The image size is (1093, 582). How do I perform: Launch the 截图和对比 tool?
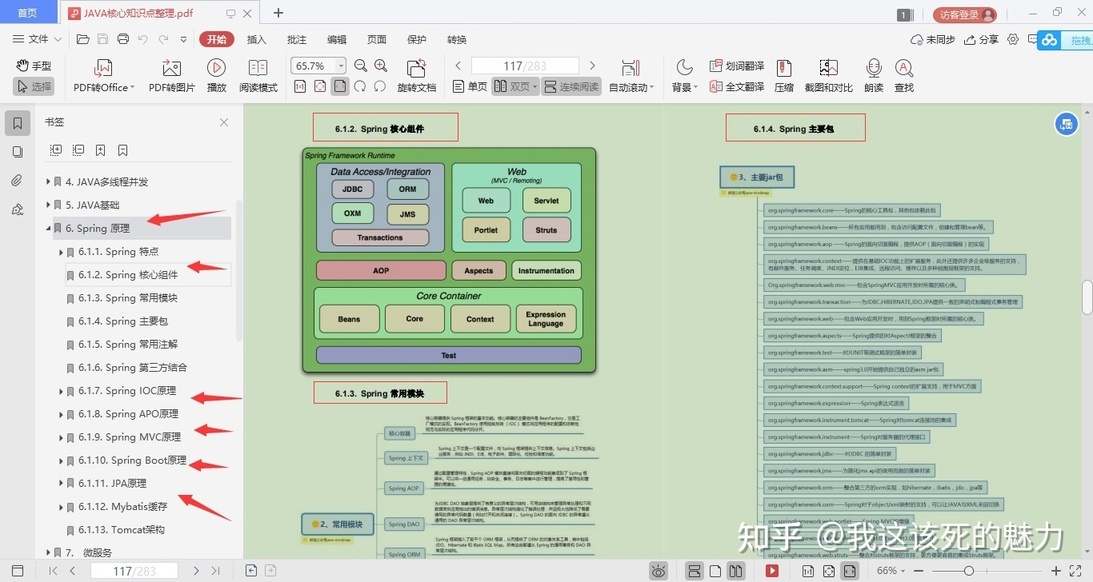tap(828, 76)
